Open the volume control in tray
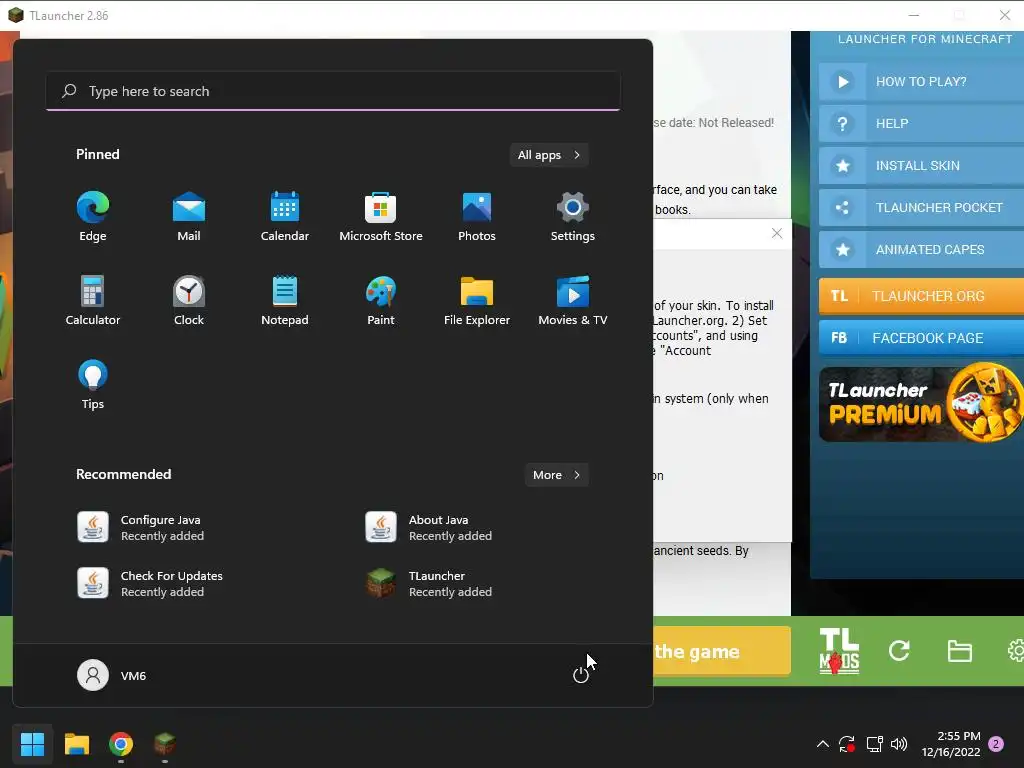The width and height of the screenshot is (1024, 768). pos(899,744)
